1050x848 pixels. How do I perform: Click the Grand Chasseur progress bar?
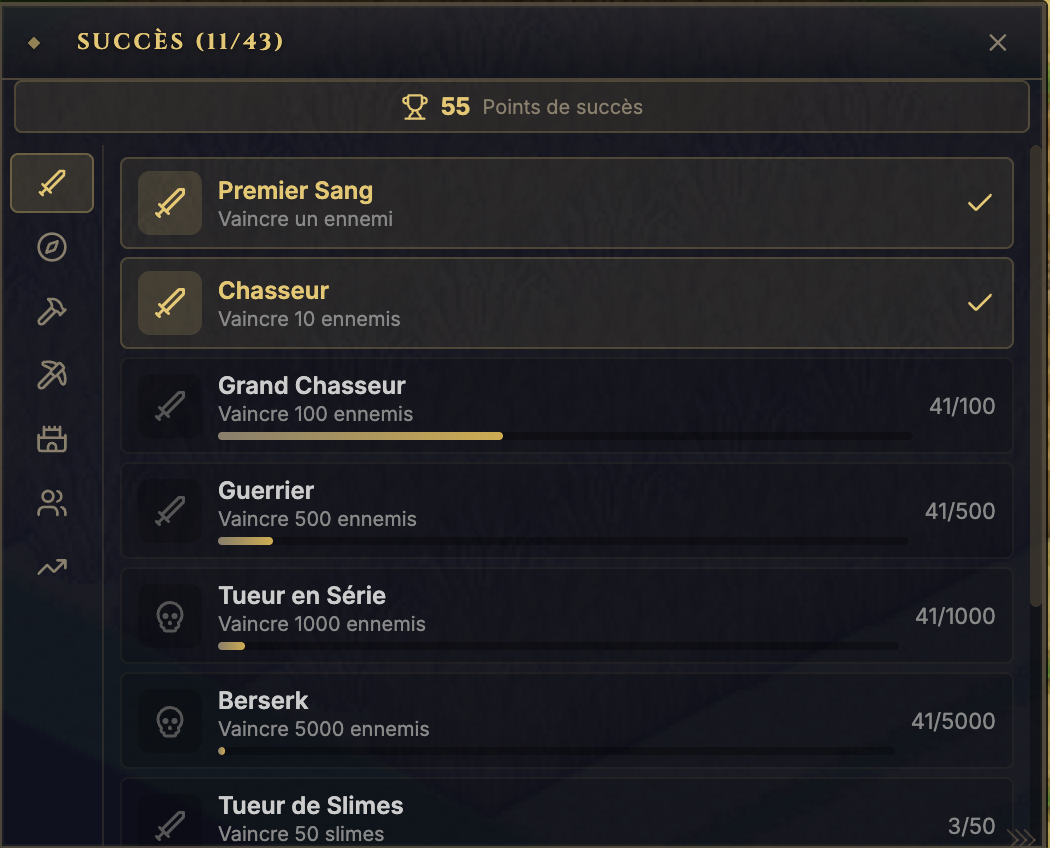tap(564, 436)
